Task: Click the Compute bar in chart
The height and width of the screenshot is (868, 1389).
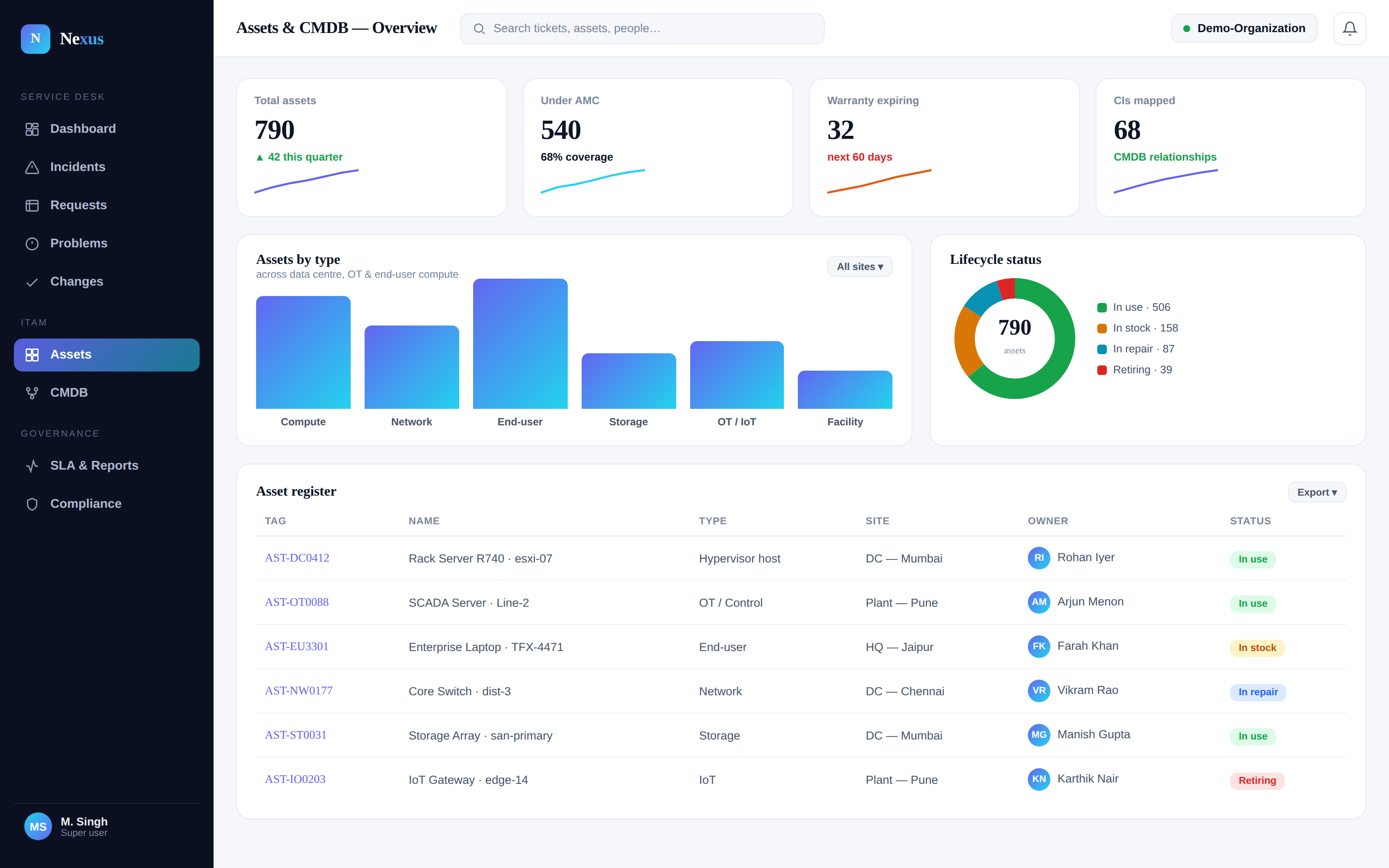Action: coord(303,352)
